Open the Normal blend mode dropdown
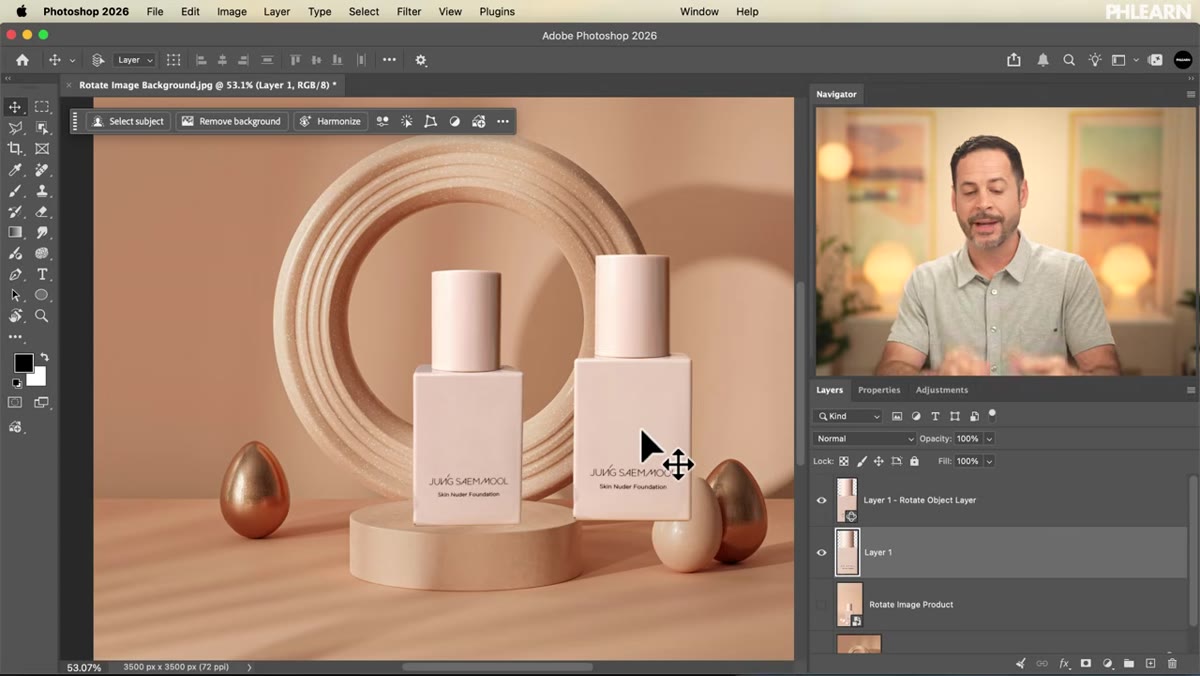1200x676 pixels. [864, 439]
